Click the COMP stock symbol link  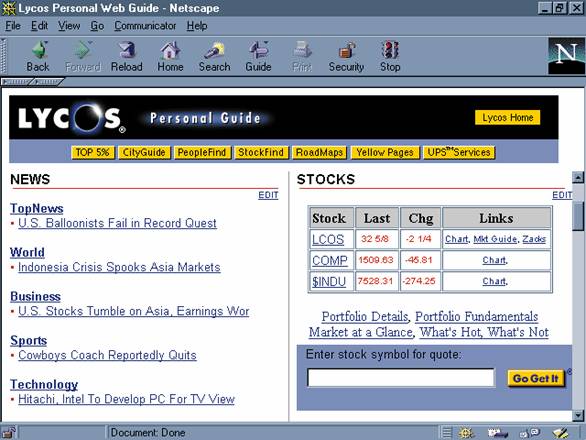pyautogui.click(x=330, y=260)
